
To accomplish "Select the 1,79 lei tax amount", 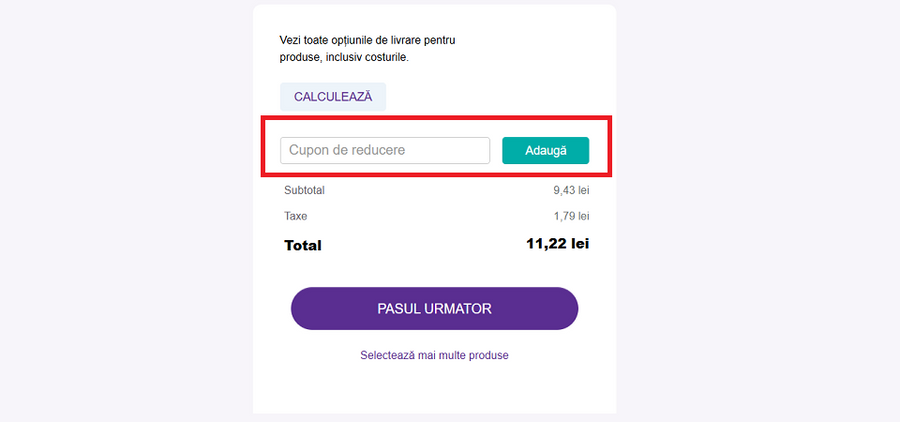I will (571, 216).
